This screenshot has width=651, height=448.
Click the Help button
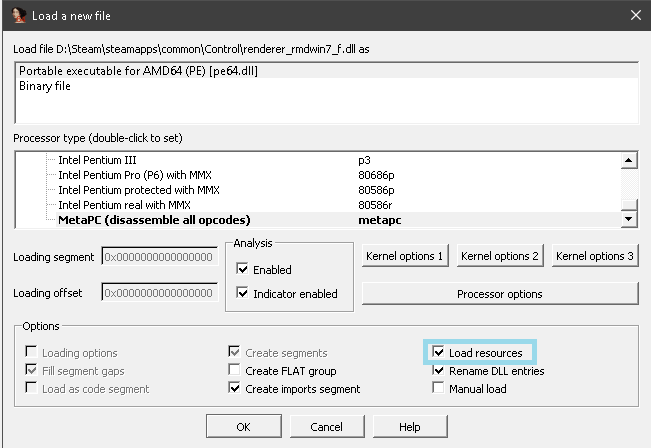coord(409,427)
